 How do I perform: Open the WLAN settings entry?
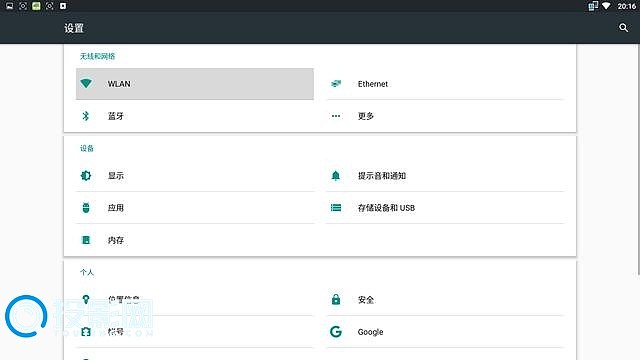(195, 84)
